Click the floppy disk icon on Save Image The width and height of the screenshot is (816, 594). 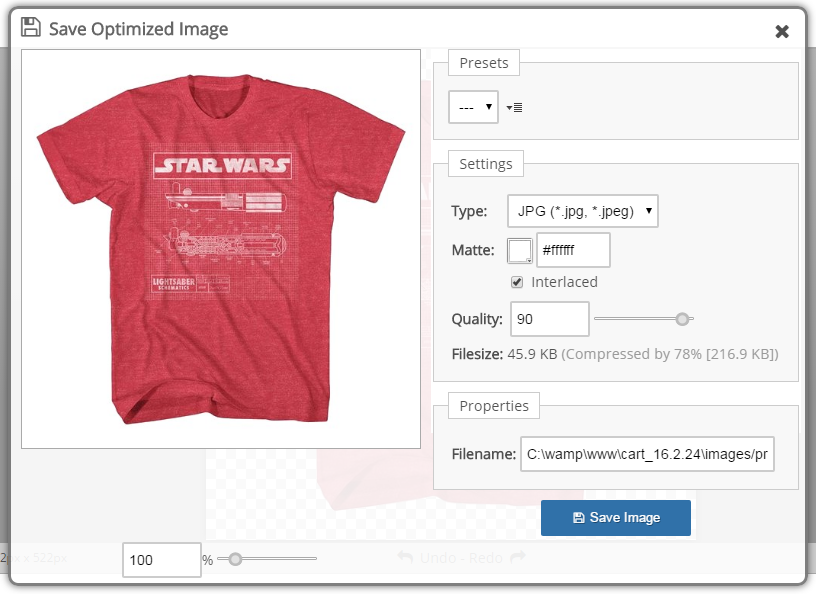coord(579,518)
